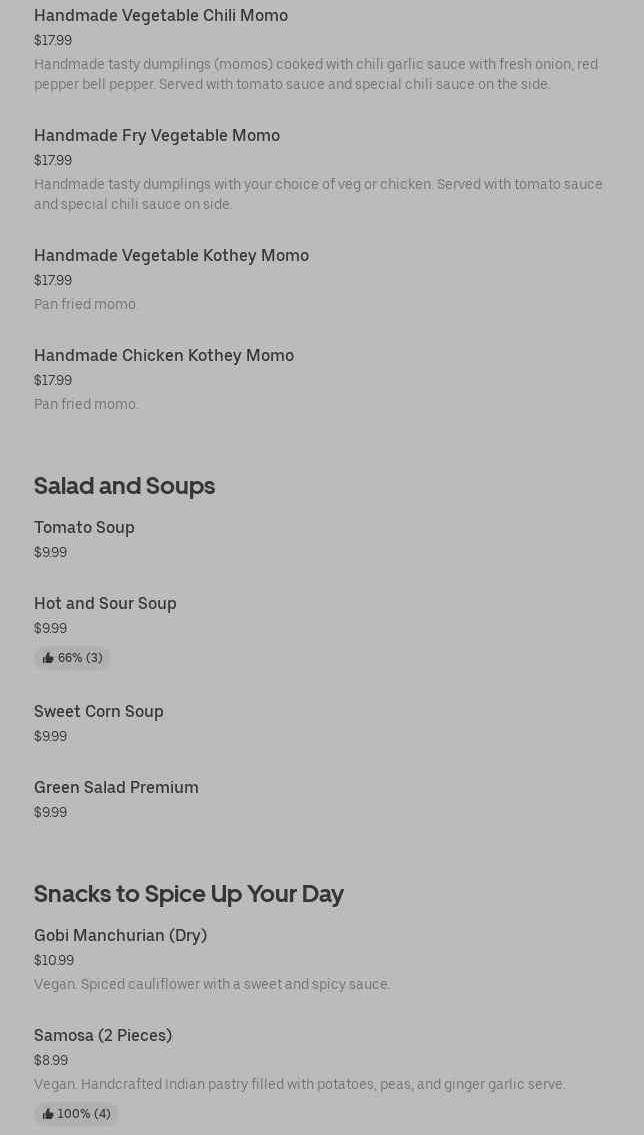The height and width of the screenshot is (1135, 644).
Task: Click the 66% (3) rating badge
Action: point(72,658)
